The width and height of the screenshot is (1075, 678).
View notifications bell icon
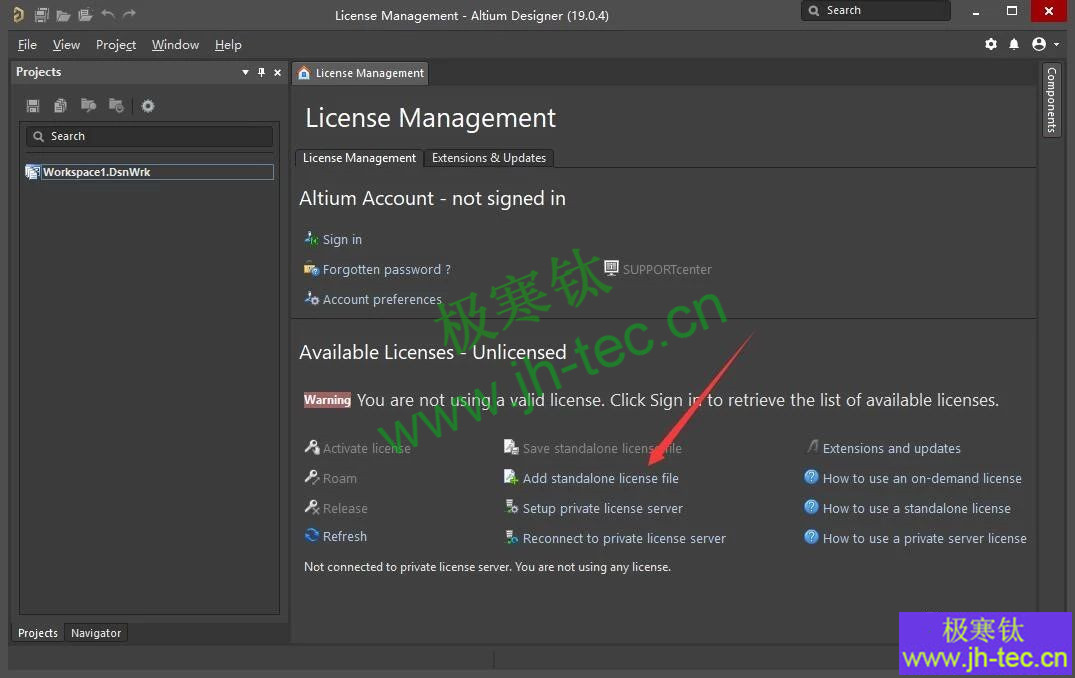tap(1014, 44)
